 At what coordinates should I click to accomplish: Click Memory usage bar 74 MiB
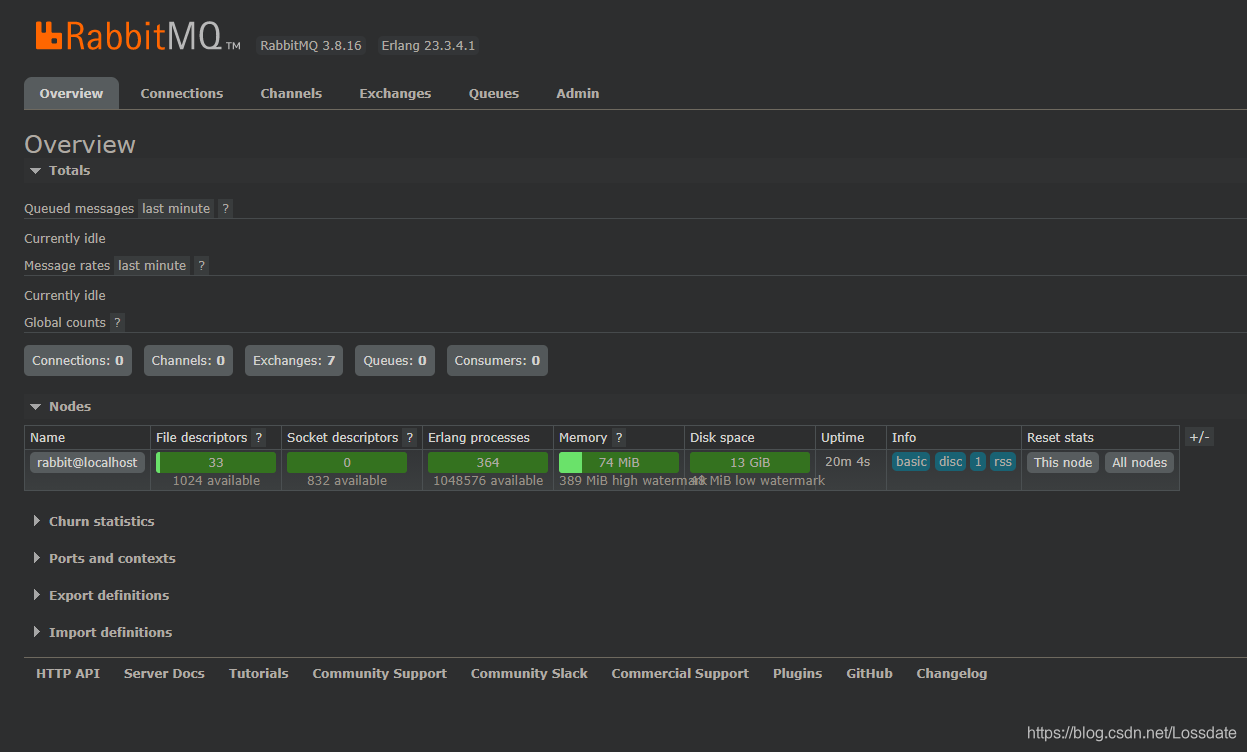point(619,463)
